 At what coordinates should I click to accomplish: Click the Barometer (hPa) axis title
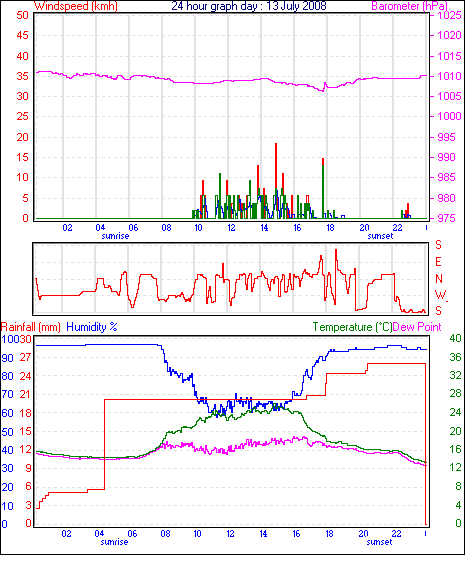coord(410,6)
